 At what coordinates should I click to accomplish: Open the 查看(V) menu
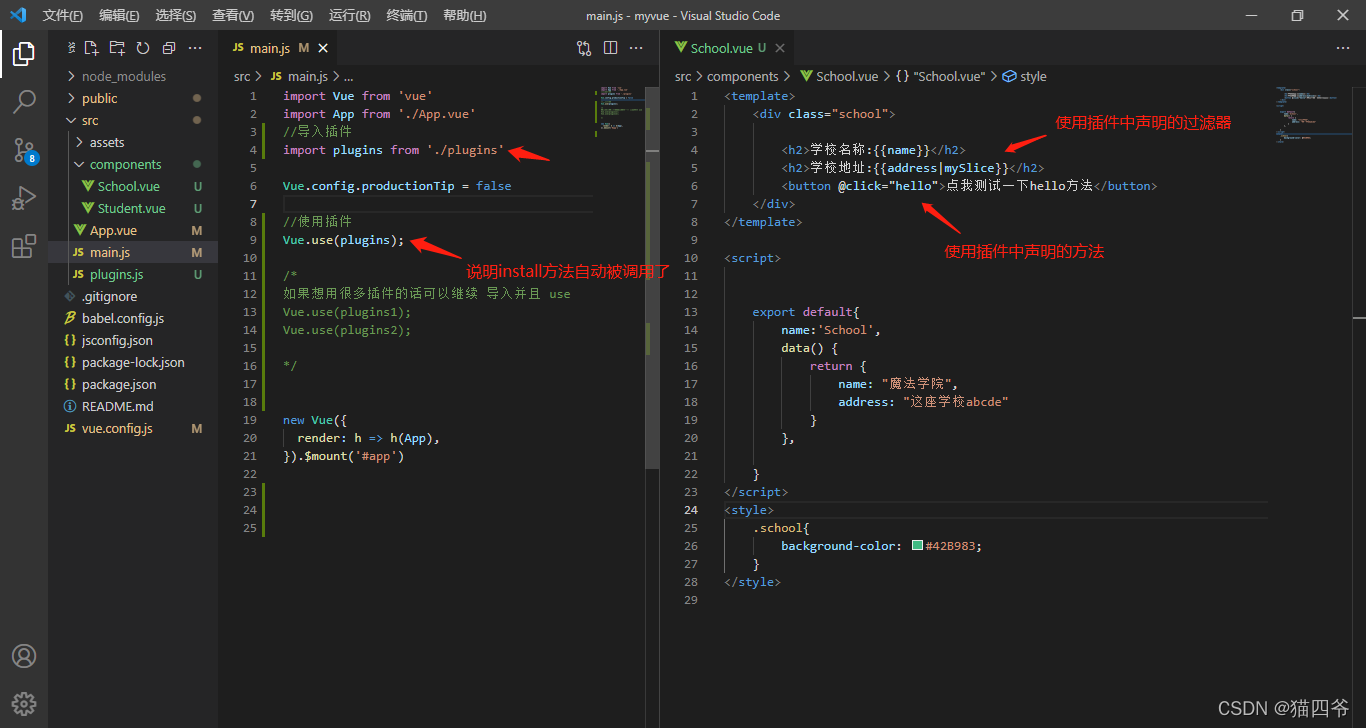(233, 15)
